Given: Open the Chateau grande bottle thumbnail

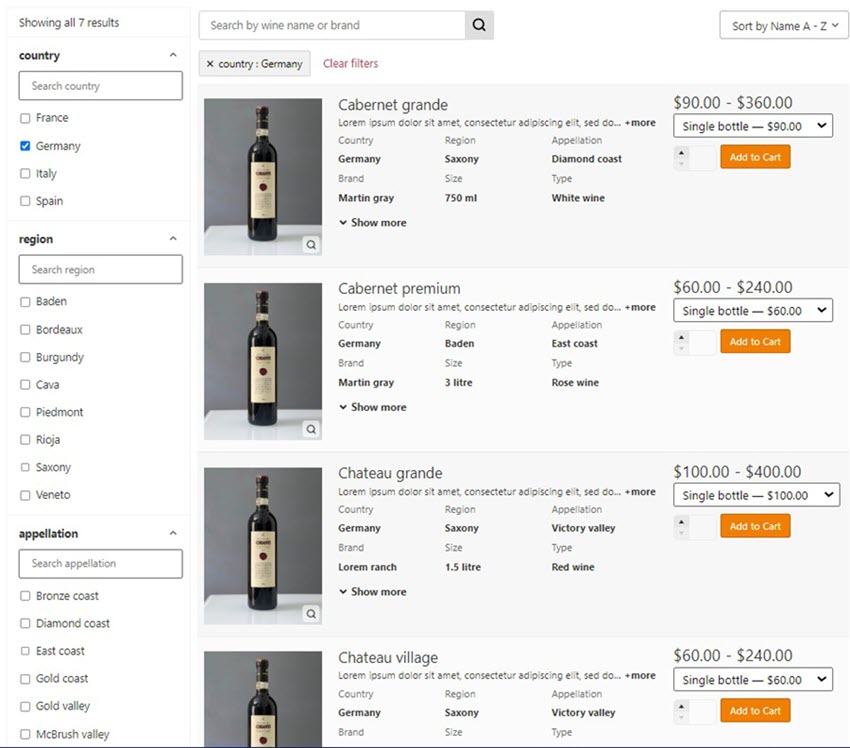Looking at the screenshot, I should pos(263,546).
